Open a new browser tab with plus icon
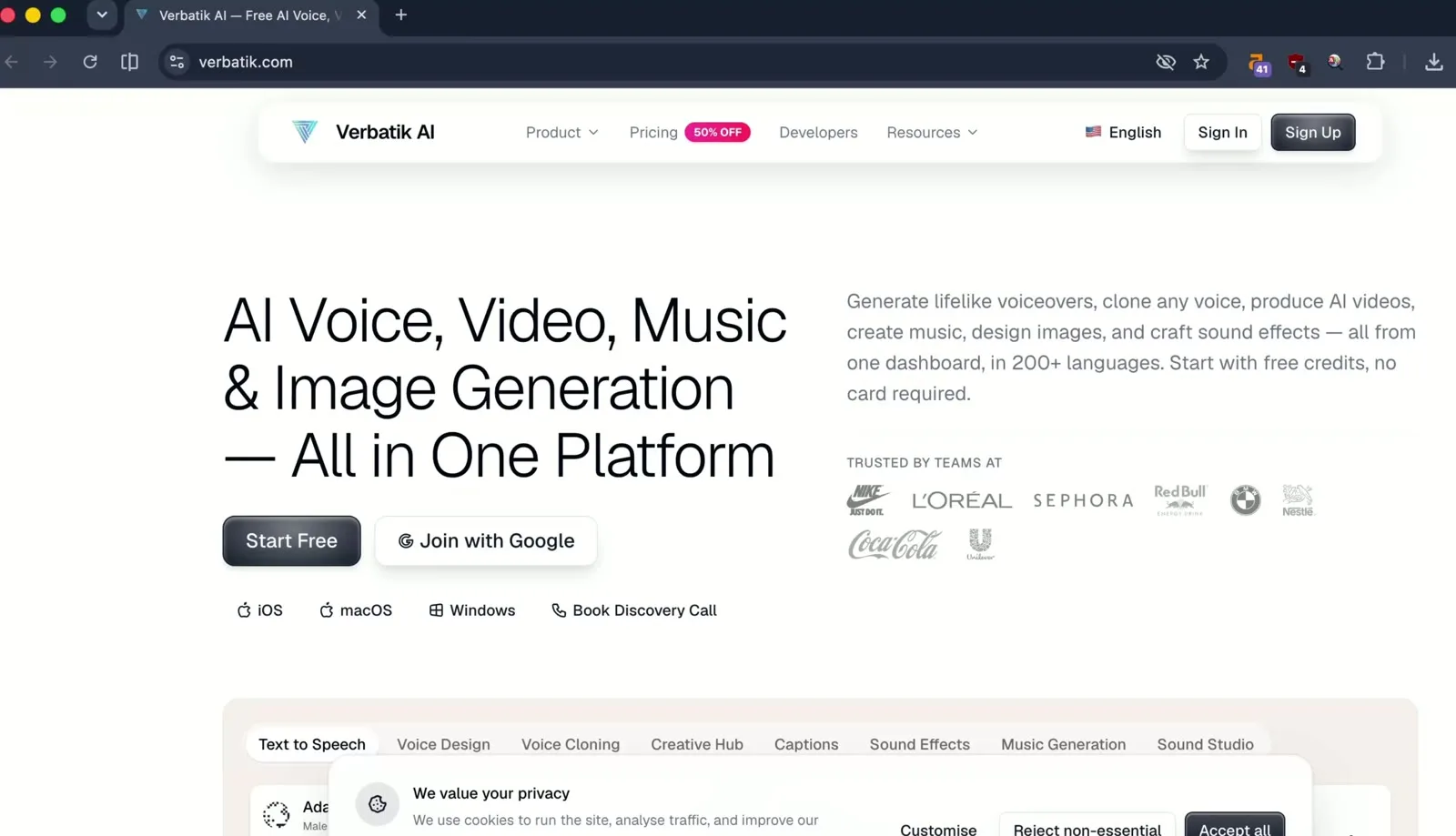The width and height of the screenshot is (1456, 836). 400,15
